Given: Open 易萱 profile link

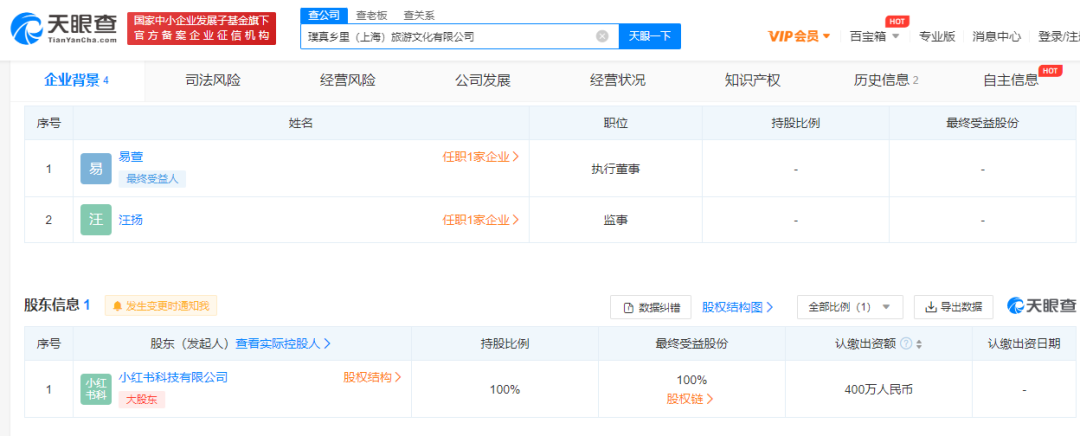Looking at the screenshot, I should [131, 157].
